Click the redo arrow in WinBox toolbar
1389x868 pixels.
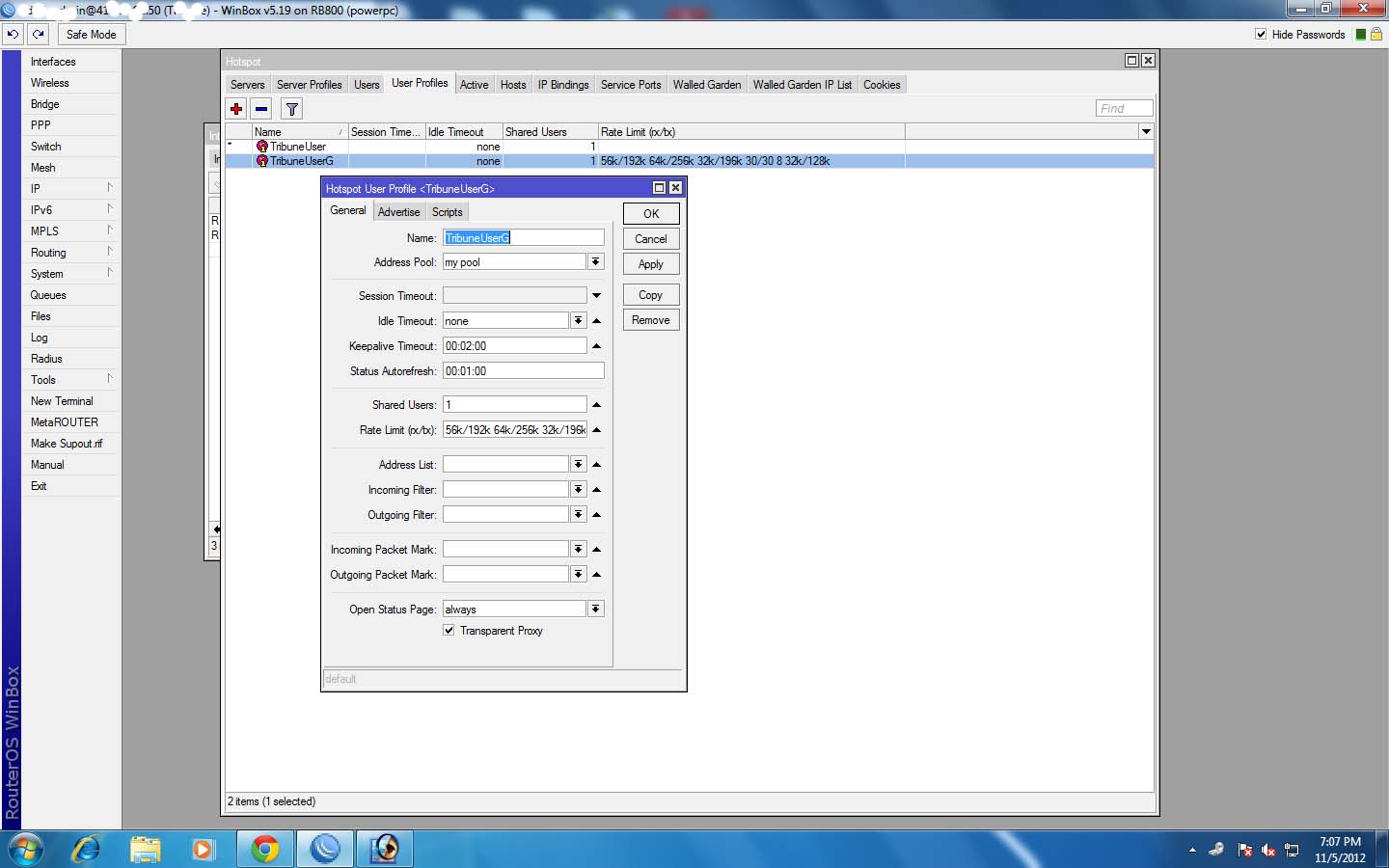pyautogui.click(x=38, y=34)
